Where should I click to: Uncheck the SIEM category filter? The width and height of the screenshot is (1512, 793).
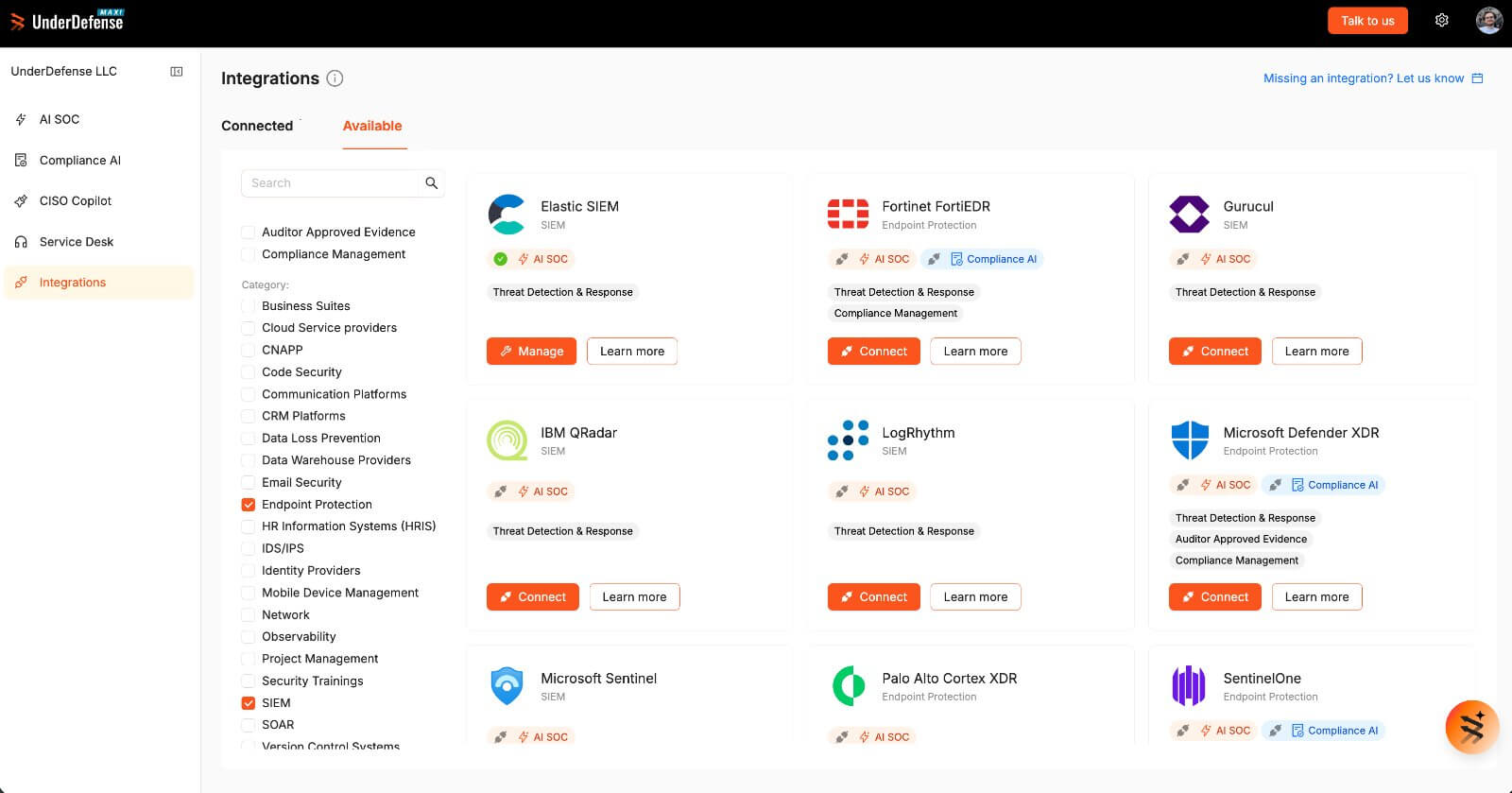249,703
